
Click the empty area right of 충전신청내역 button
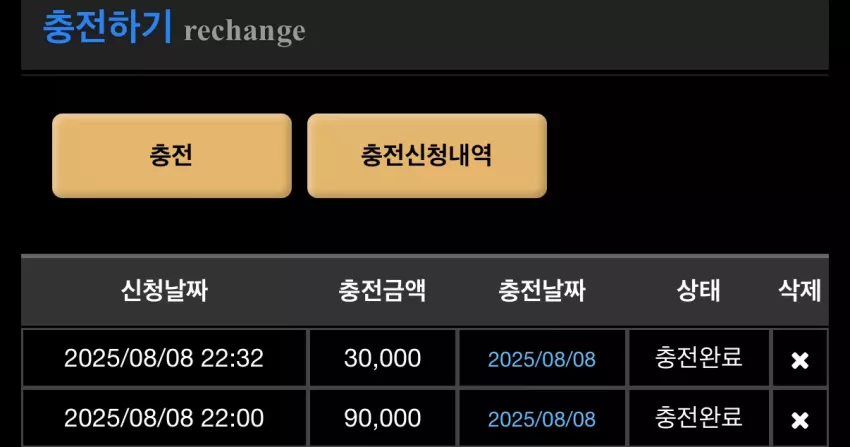point(687,156)
